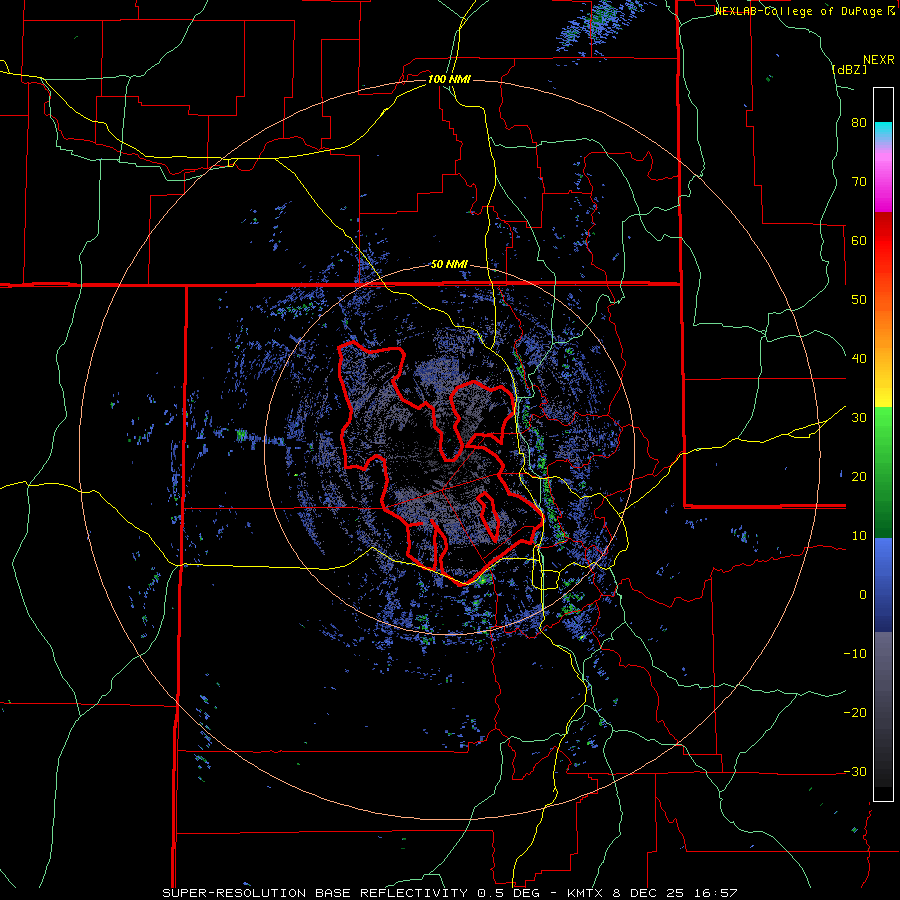The width and height of the screenshot is (900, 900).
Task: Click the -30 value on the dBZ scale
Action: click(x=855, y=771)
